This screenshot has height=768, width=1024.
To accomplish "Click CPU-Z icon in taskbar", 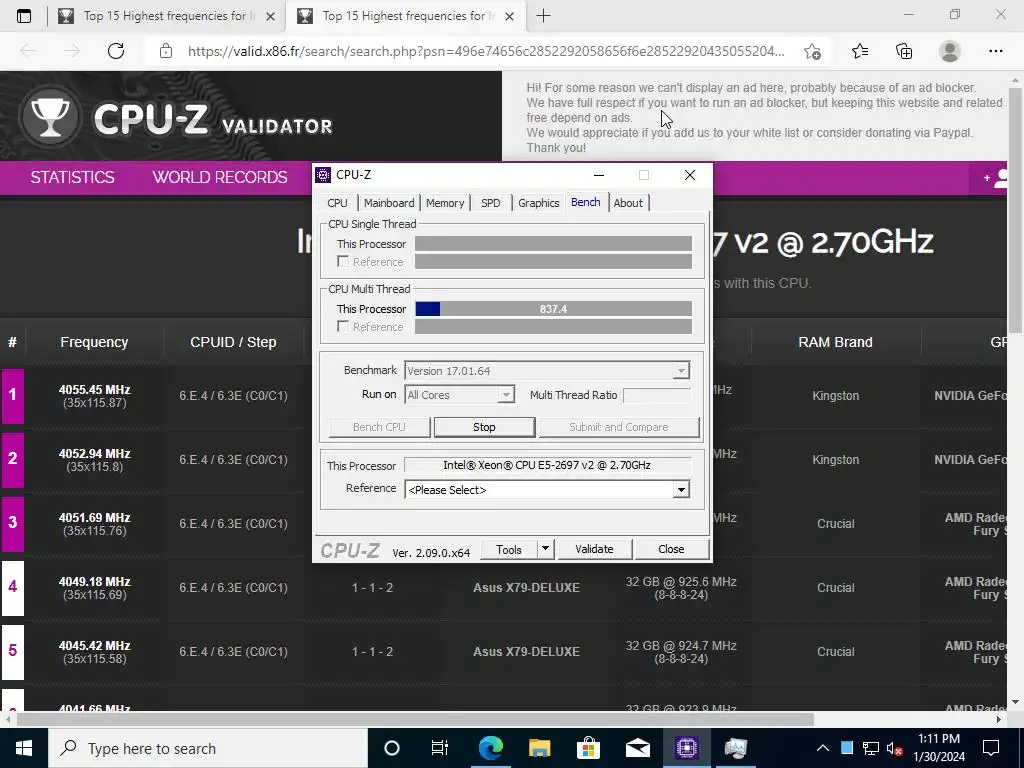I will point(686,748).
